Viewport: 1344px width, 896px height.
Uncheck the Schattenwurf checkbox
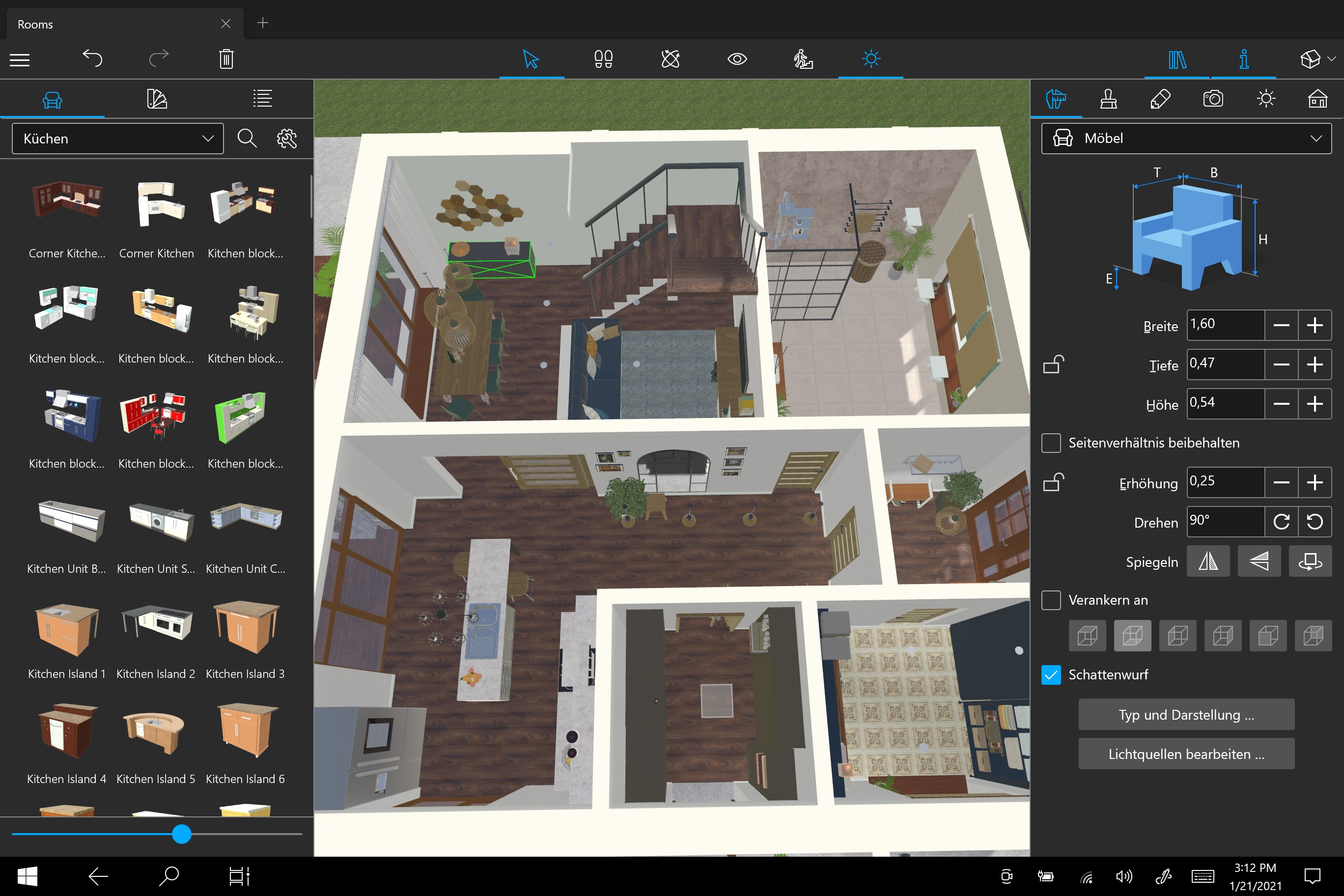pyautogui.click(x=1051, y=675)
